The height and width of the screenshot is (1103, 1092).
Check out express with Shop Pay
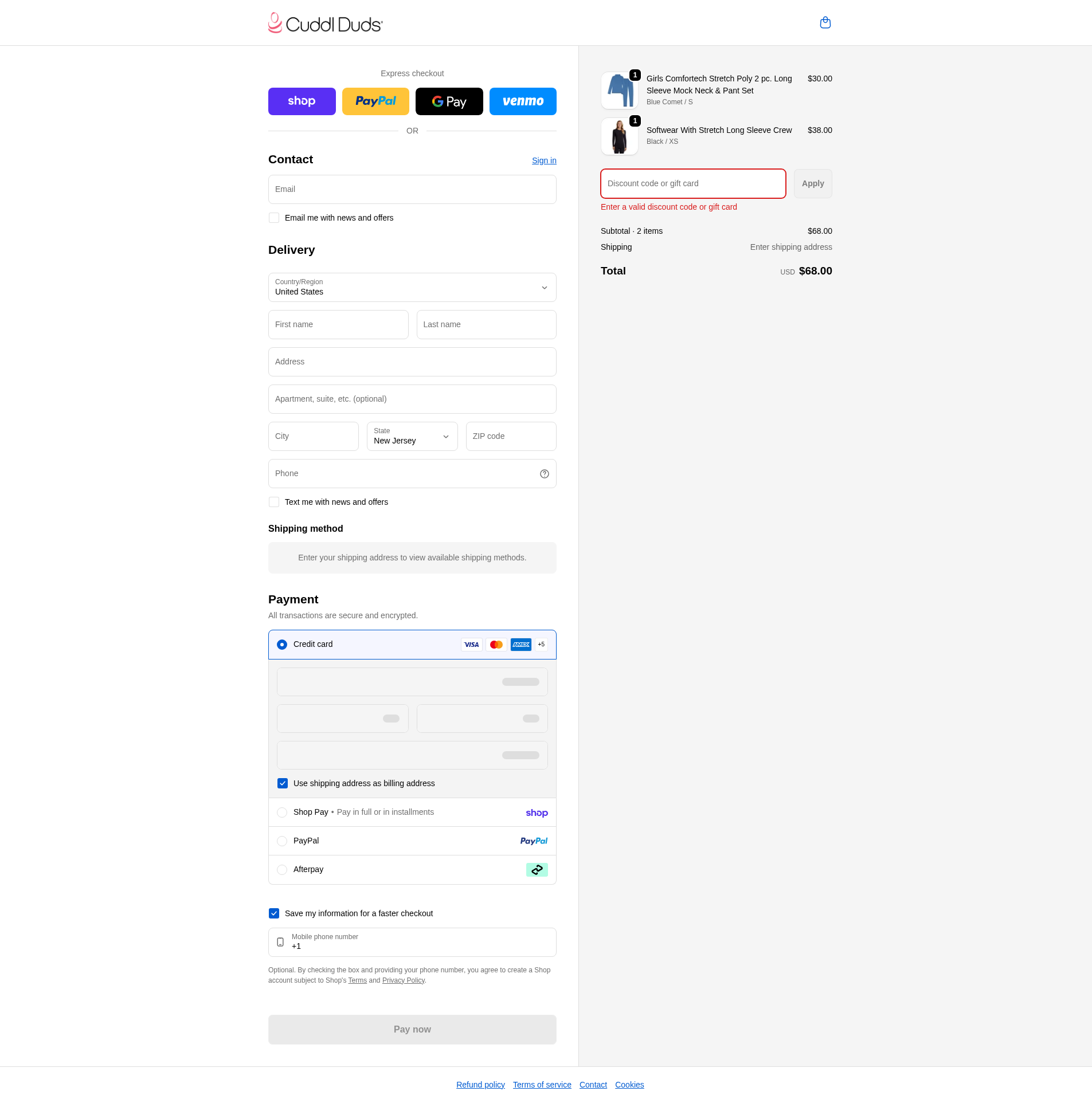302,101
